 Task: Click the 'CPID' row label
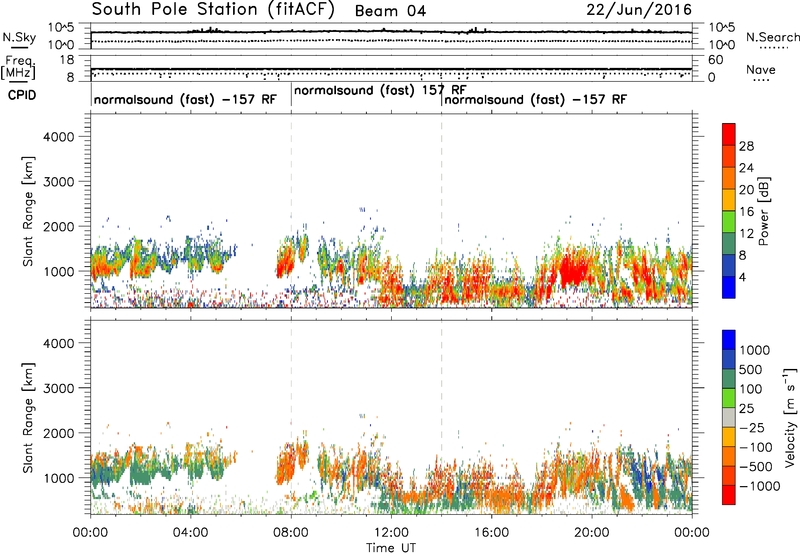tap(22, 95)
